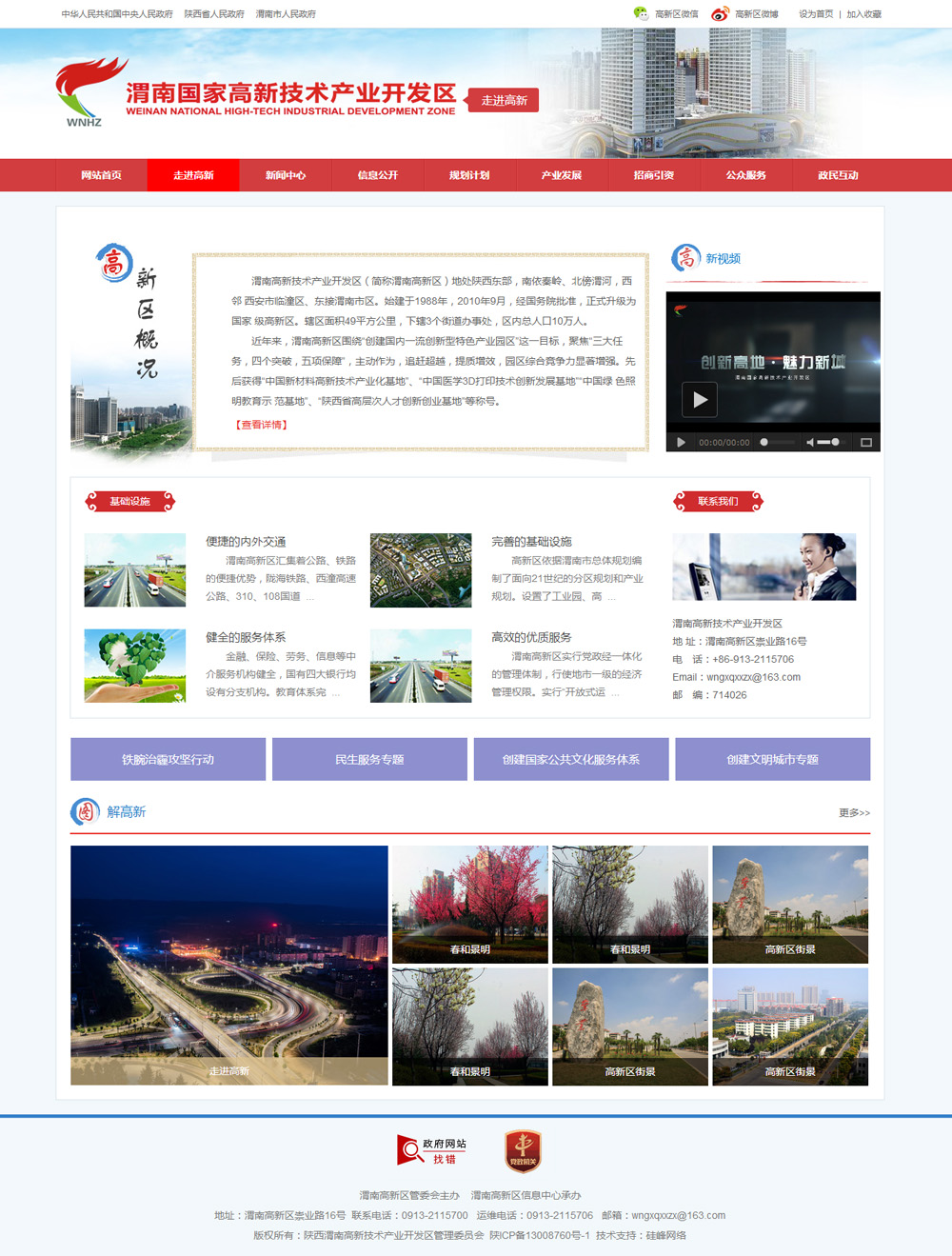Mute the video using the speaker icon

click(x=810, y=442)
